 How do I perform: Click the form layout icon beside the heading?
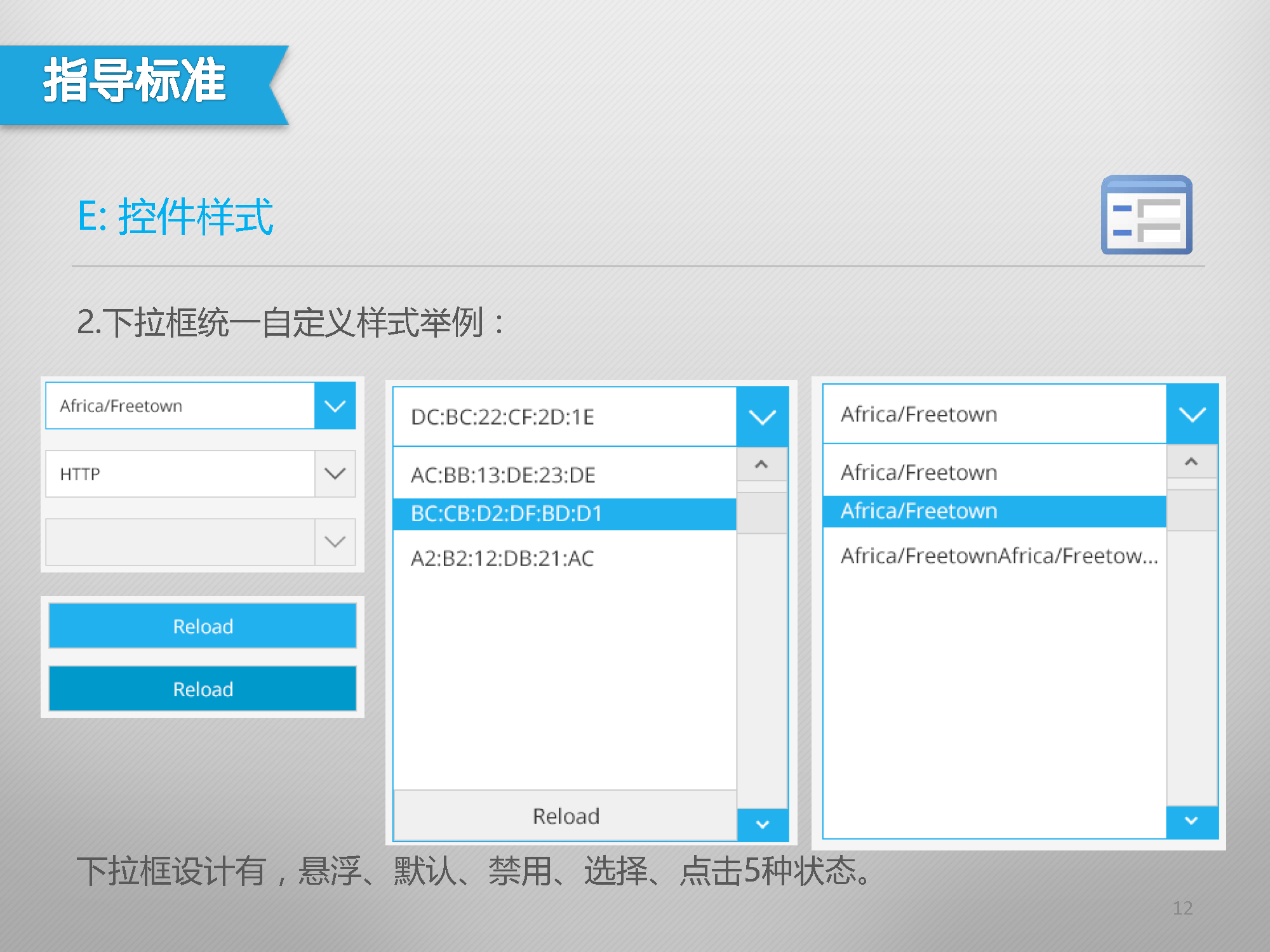point(1146,215)
